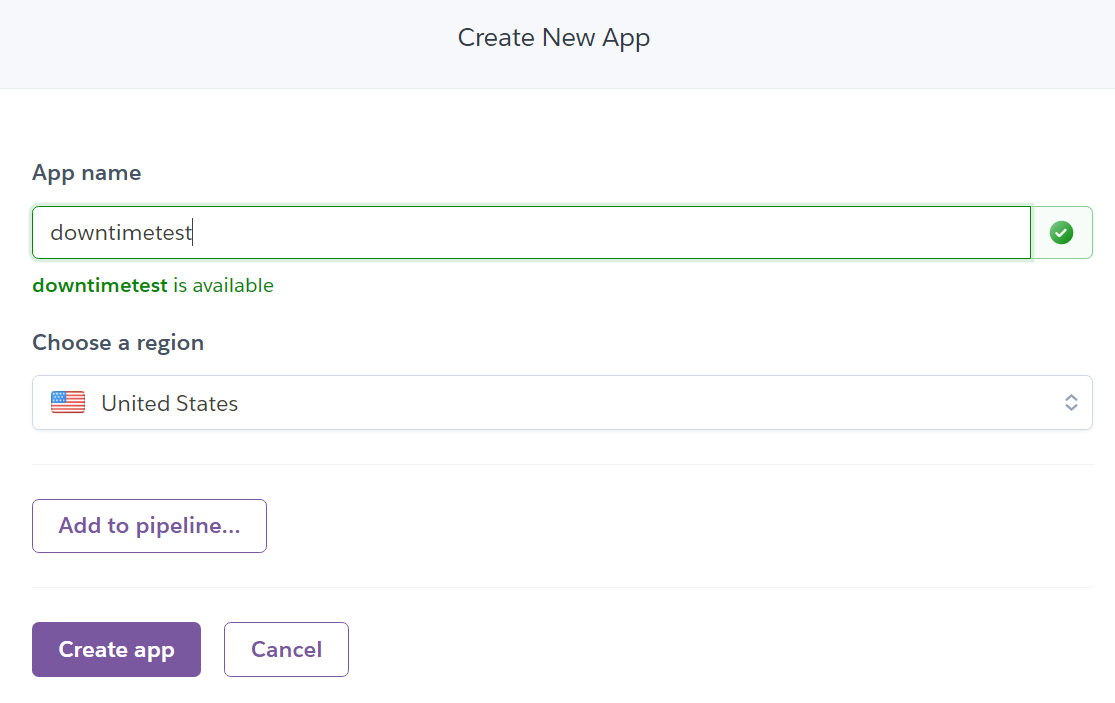The height and width of the screenshot is (703, 1115).
Task: Click the bold green "downtimetest" name below the field
Action: tap(100, 285)
